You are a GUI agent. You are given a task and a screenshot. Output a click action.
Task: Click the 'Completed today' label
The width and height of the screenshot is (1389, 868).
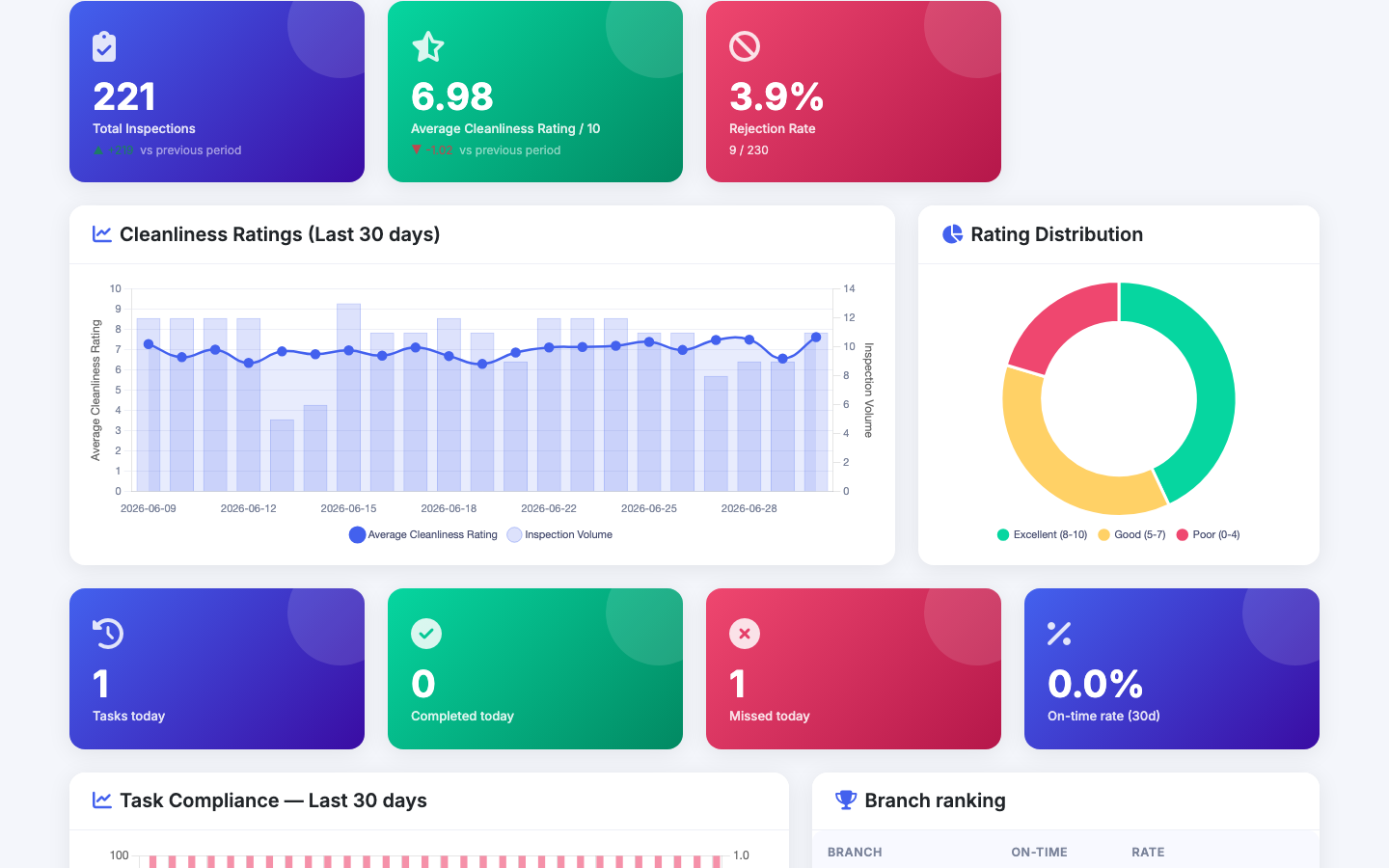[x=462, y=716]
